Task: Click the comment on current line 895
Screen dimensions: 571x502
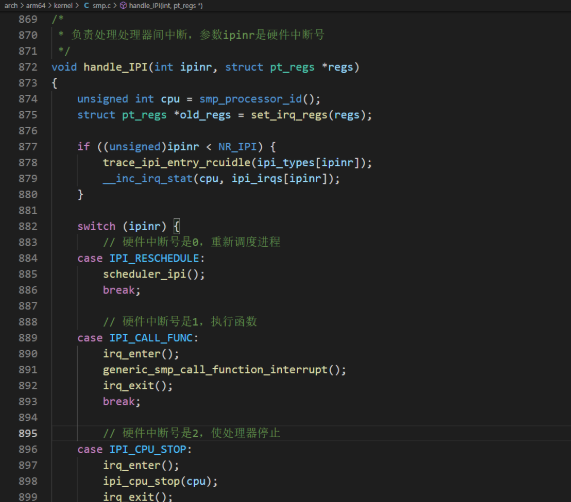Action: tap(192, 433)
